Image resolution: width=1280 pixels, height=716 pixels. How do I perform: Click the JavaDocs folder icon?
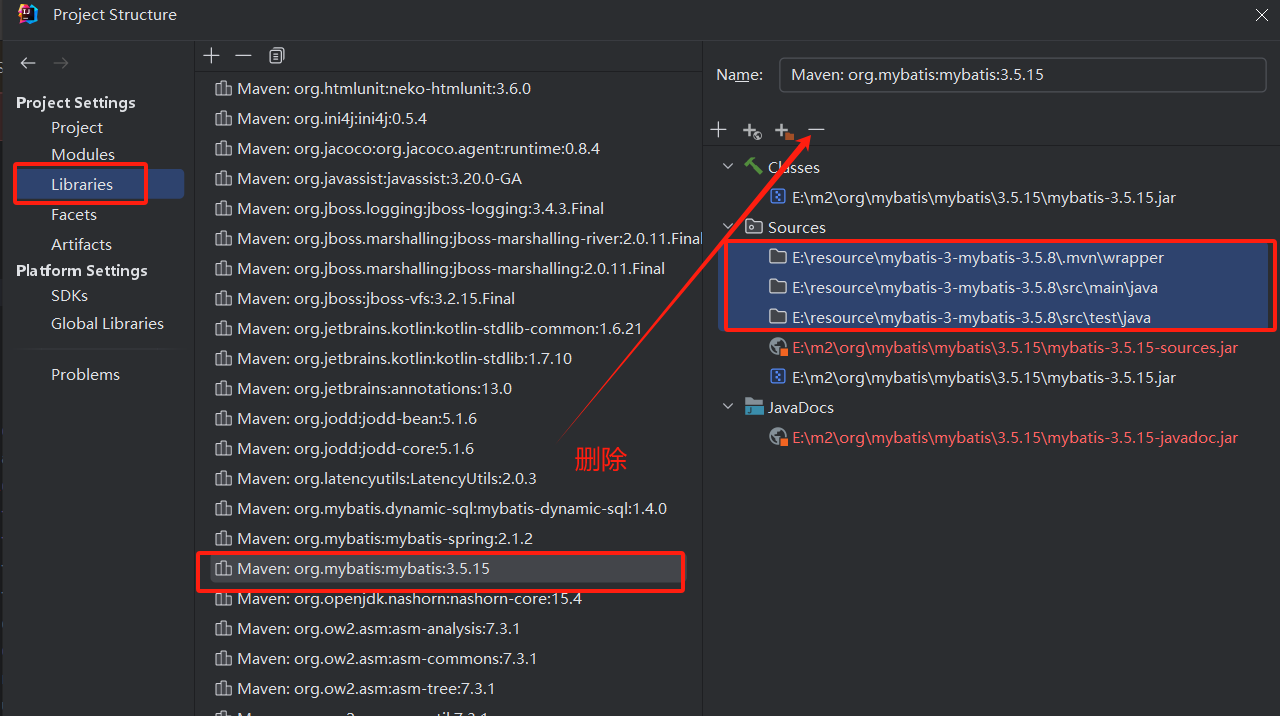click(x=754, y=407)
